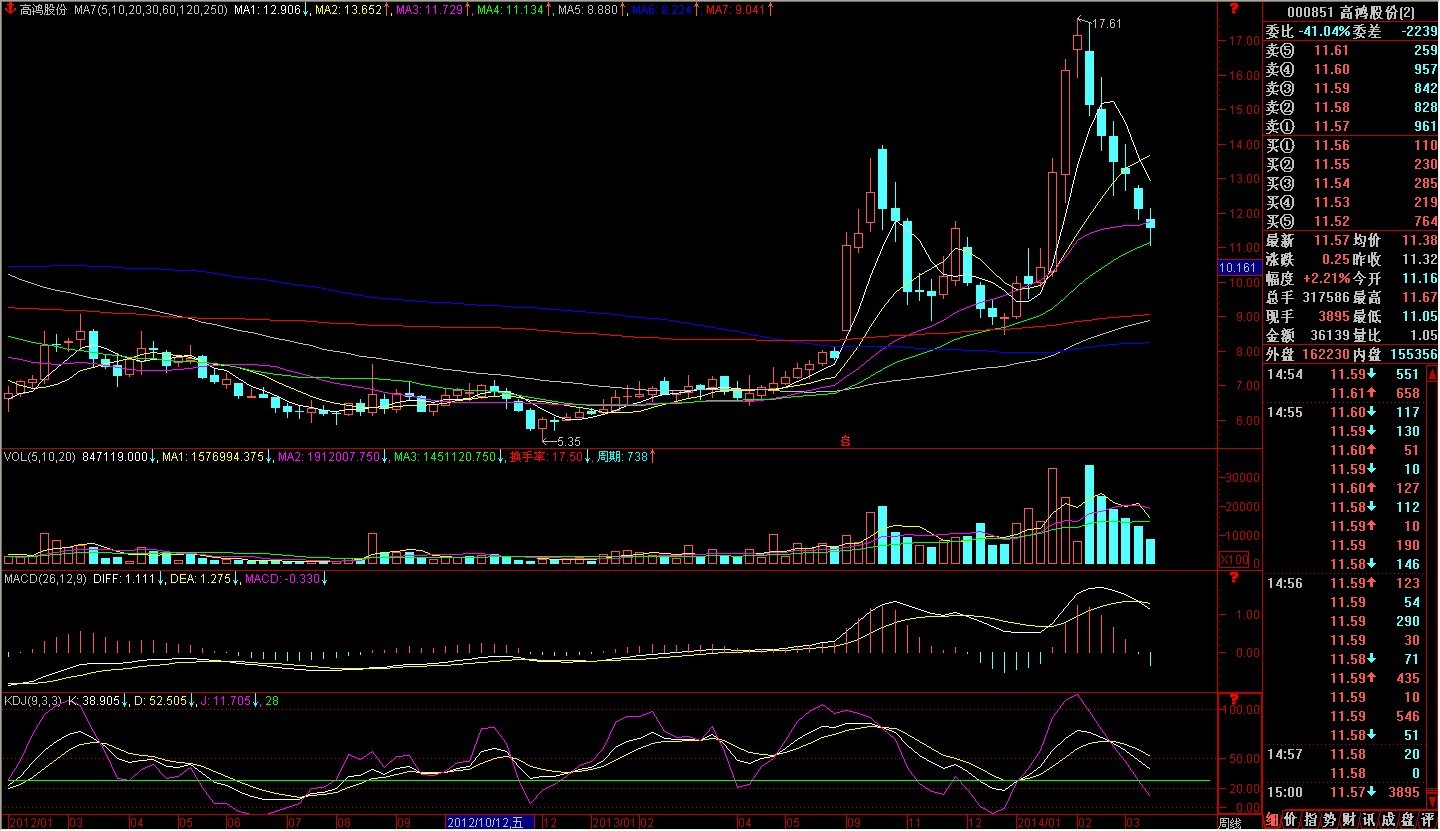Image resolution: width=1440 pixels, height=831 pixels.
Task: Select the 盘 tab
Action: (1408, 820)
